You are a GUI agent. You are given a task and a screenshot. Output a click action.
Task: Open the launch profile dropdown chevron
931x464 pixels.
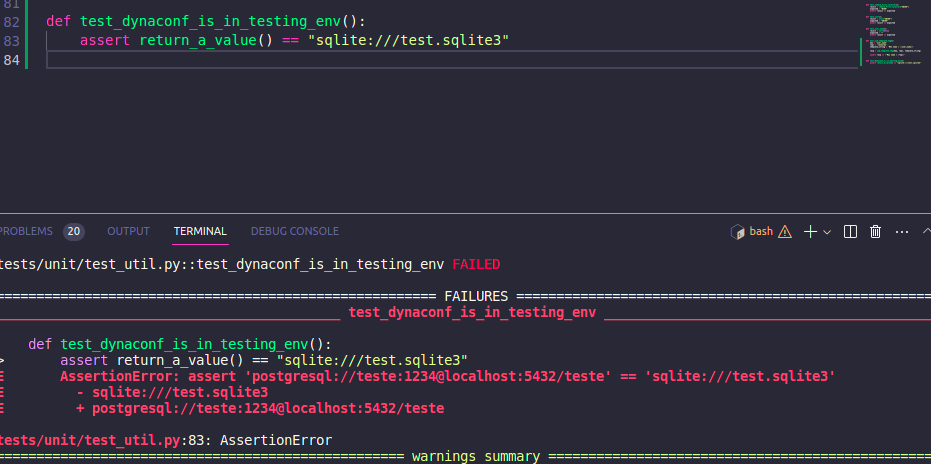pyautogui.click(x=826, y=232)
